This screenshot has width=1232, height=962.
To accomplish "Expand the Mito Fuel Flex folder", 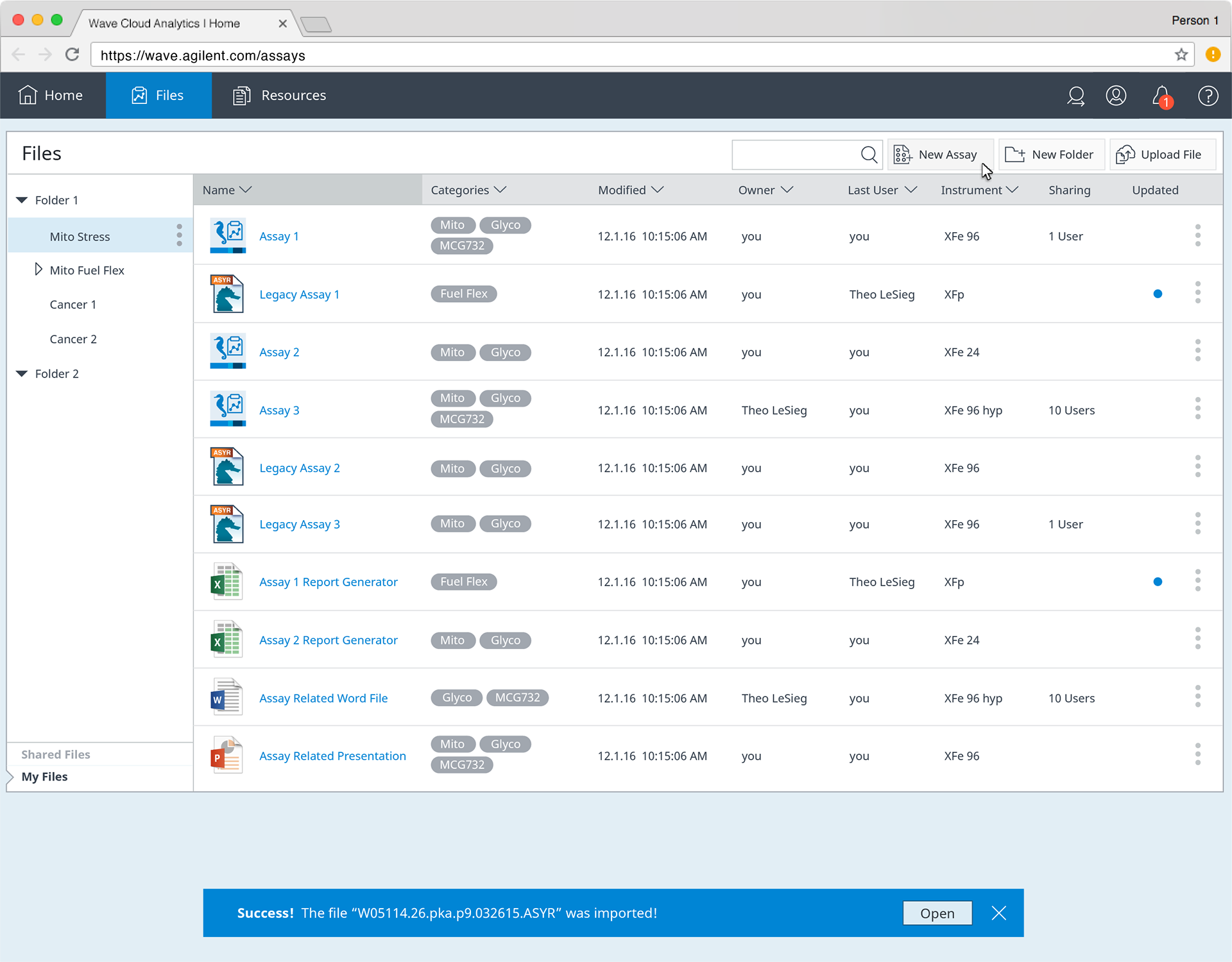I will pos(38,269).
